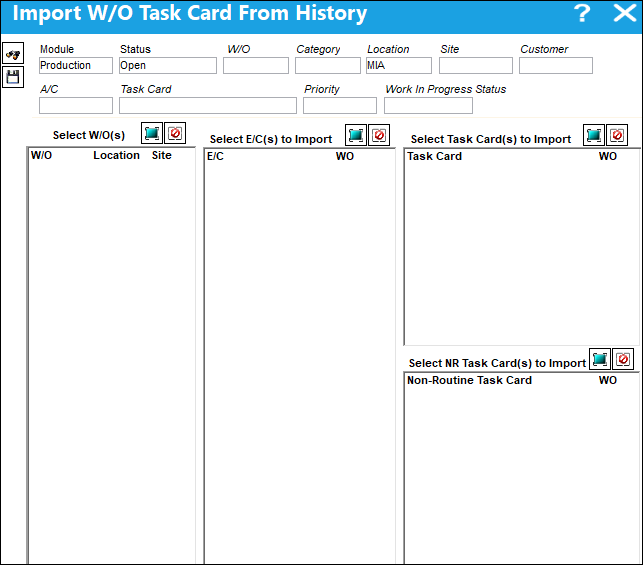
Task: Select all Task Cards icon
Action: [x=593, y=135]
